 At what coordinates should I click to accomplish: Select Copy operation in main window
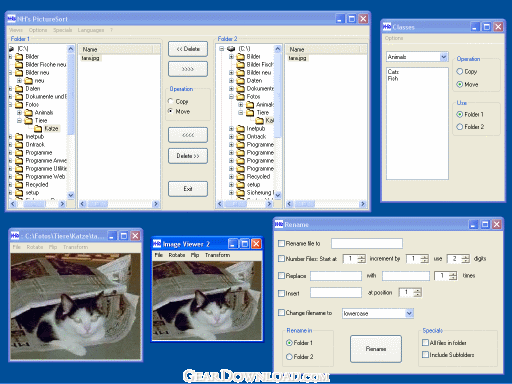[171, 101]
